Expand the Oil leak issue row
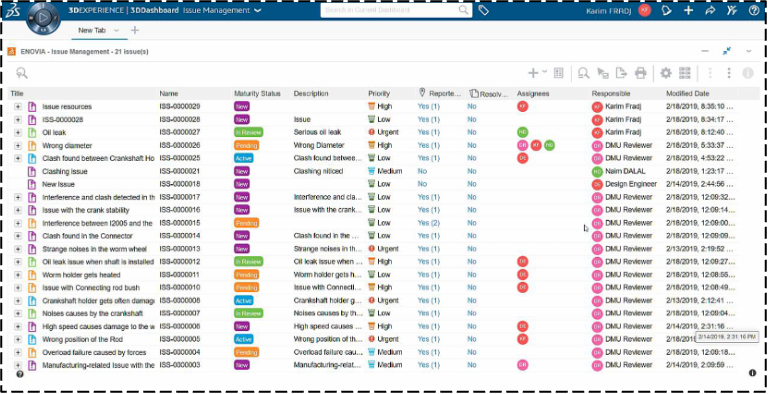 [x=18, y=132]
